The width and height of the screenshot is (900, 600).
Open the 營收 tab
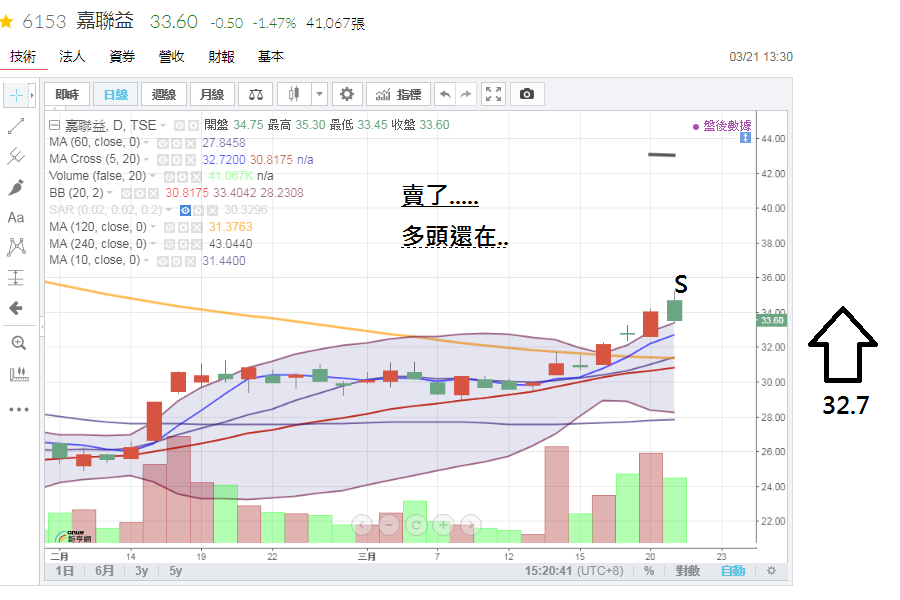point(172,56)
